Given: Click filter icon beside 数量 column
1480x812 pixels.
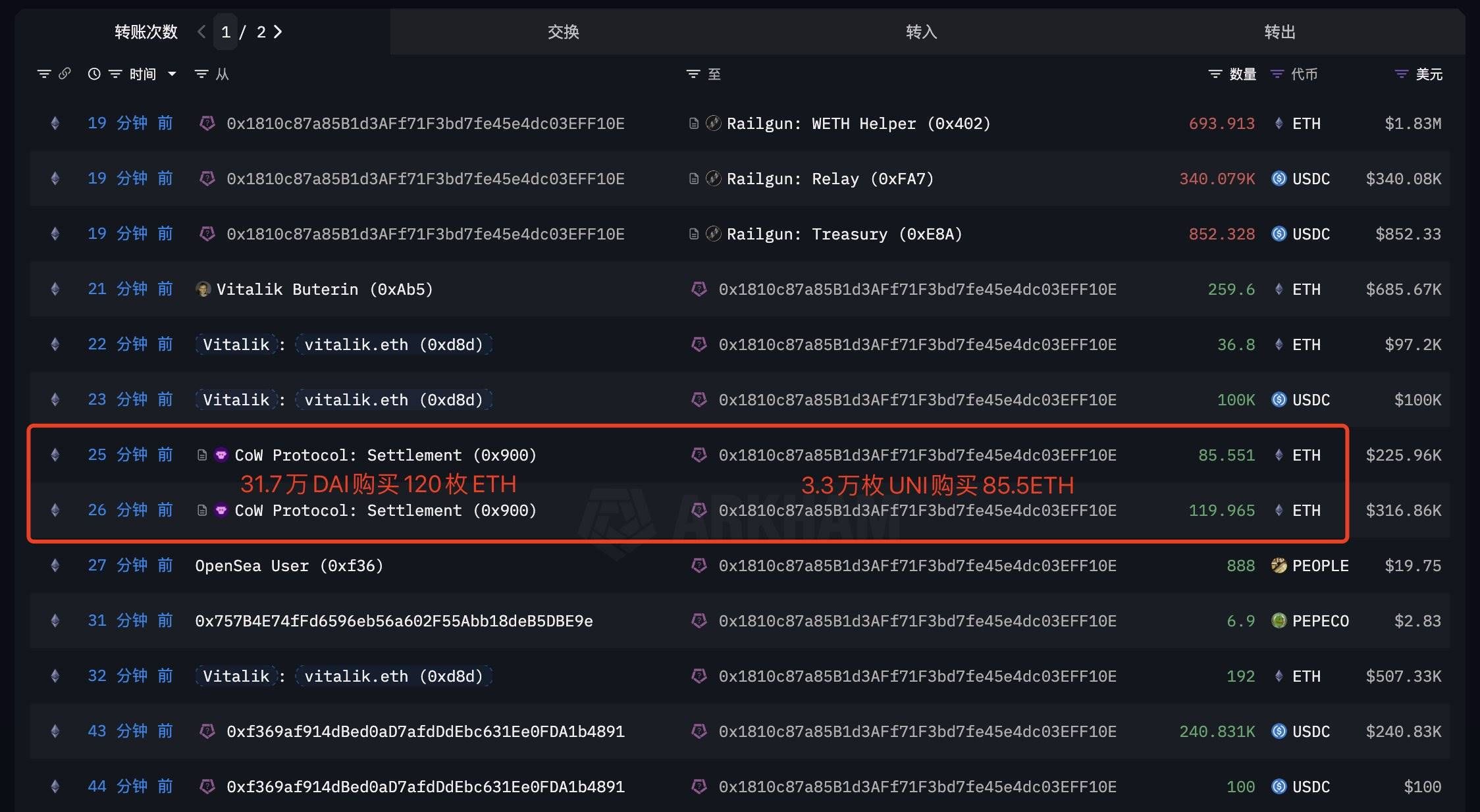Looking at the screenshot, I should point(1215,74).
